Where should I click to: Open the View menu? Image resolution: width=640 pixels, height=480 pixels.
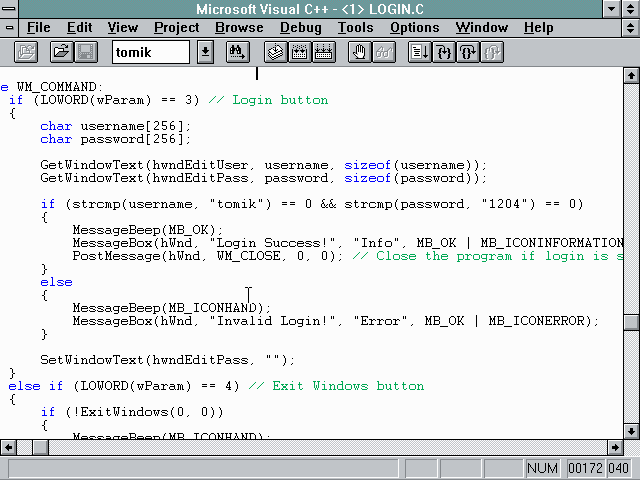tap(122, 28)
